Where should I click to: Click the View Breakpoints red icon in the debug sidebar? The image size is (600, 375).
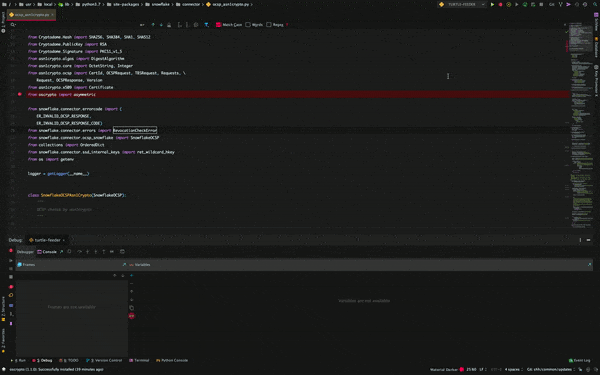[x=11, y=287]
